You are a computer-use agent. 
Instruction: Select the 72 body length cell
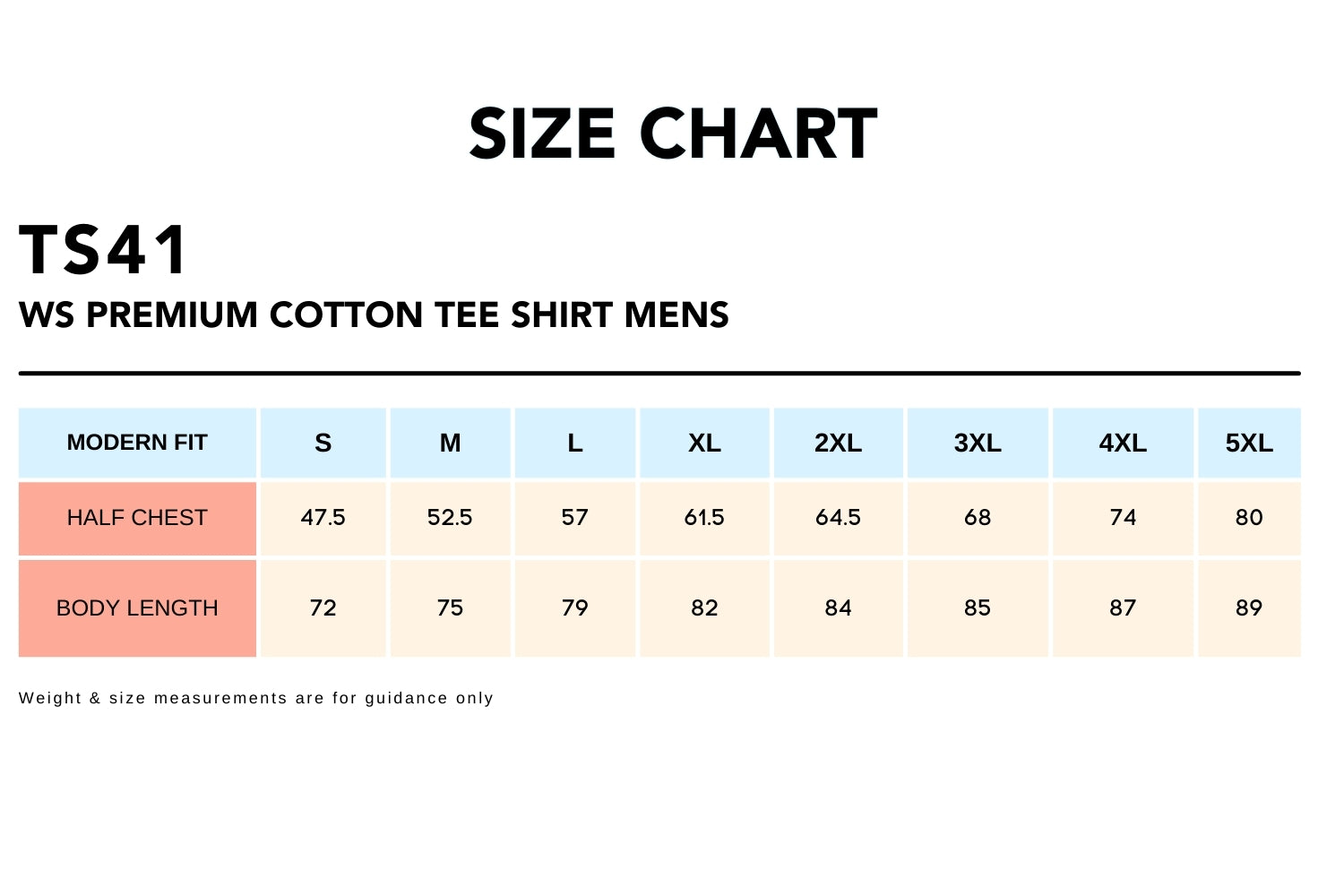tap(323, 608)
